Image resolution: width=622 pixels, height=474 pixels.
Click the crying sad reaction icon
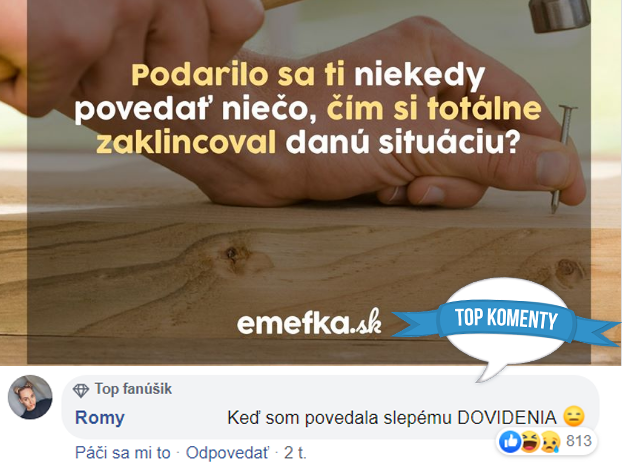coord(551,441)
